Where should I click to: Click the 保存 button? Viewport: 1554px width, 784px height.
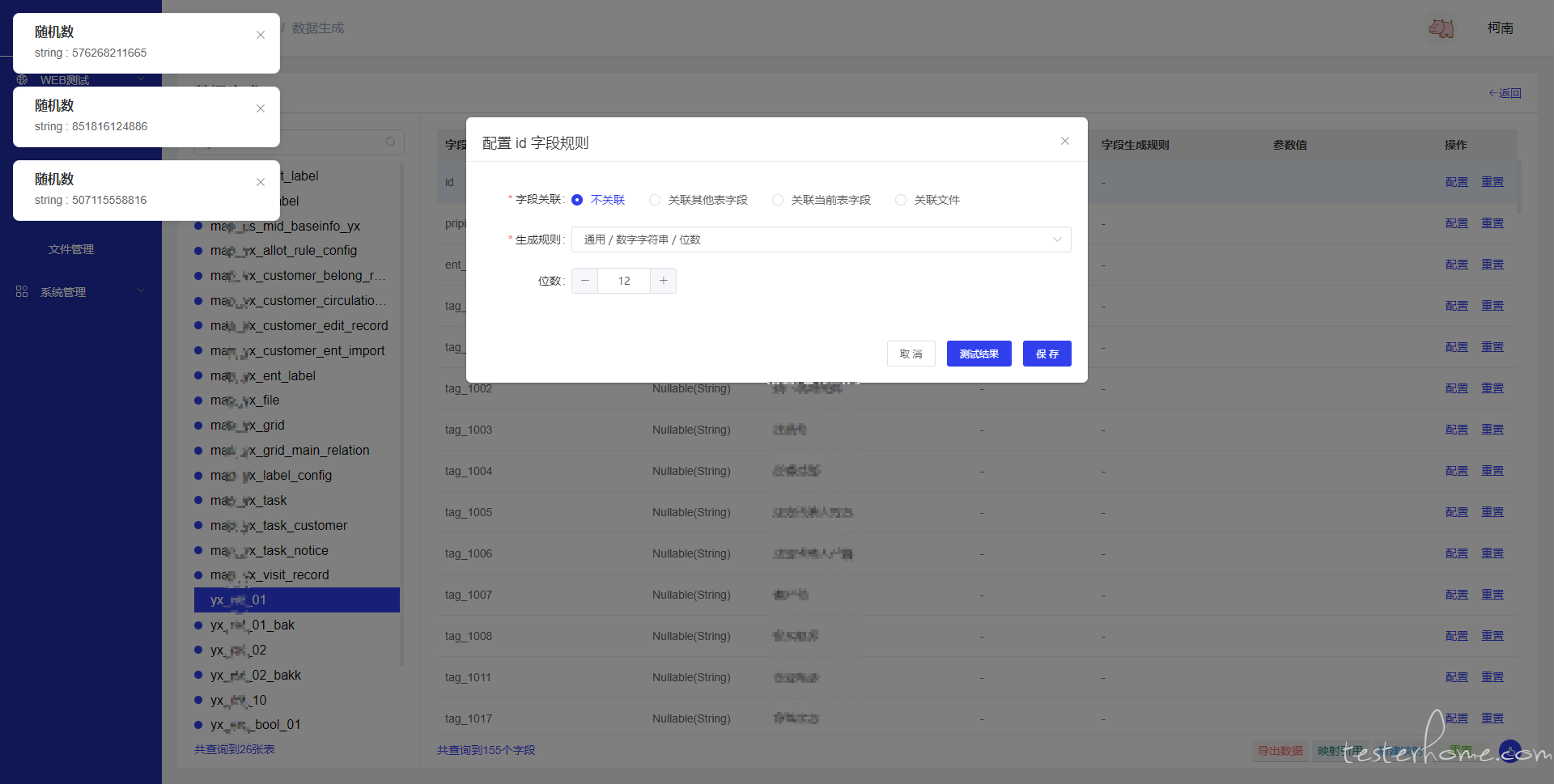pyautogui.click(x=1047, y=354)
